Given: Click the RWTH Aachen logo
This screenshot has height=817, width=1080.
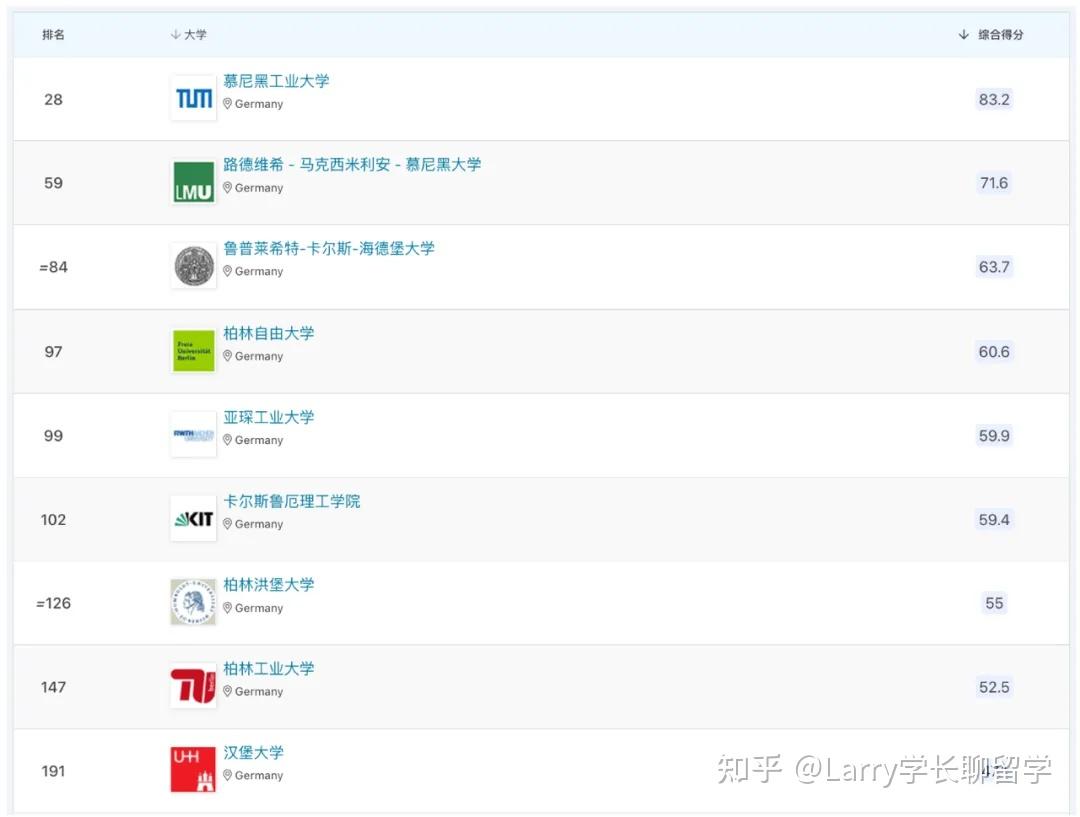Looking at the screenshot, I should coord(194,435).
